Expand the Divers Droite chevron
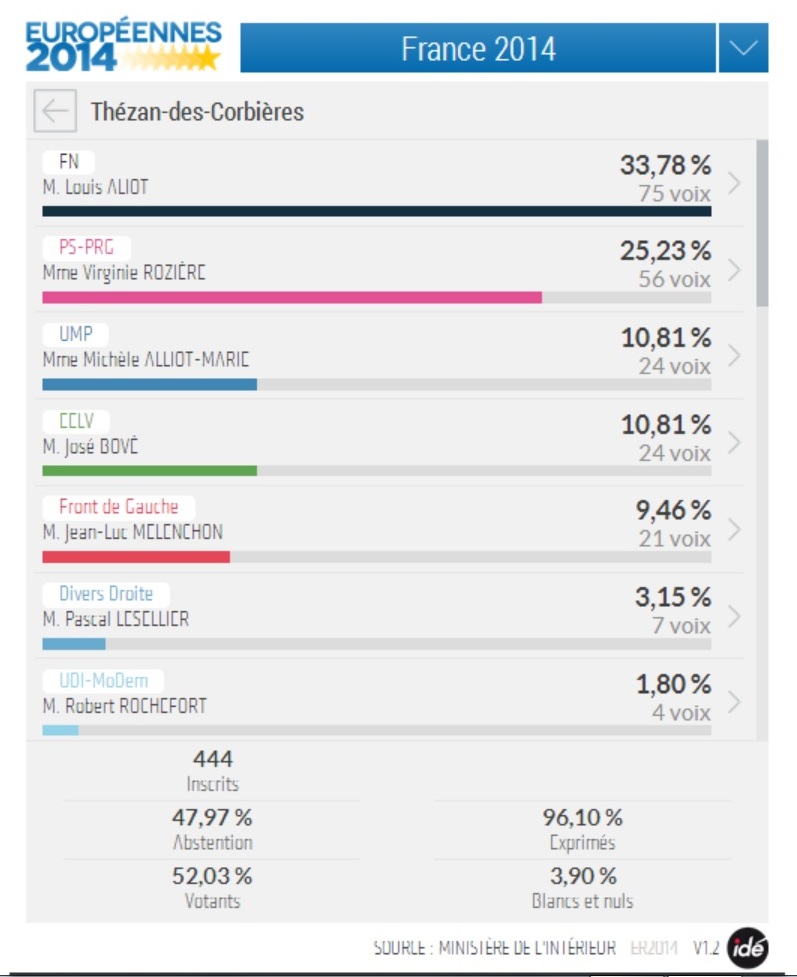 click(x=734, y=616)
